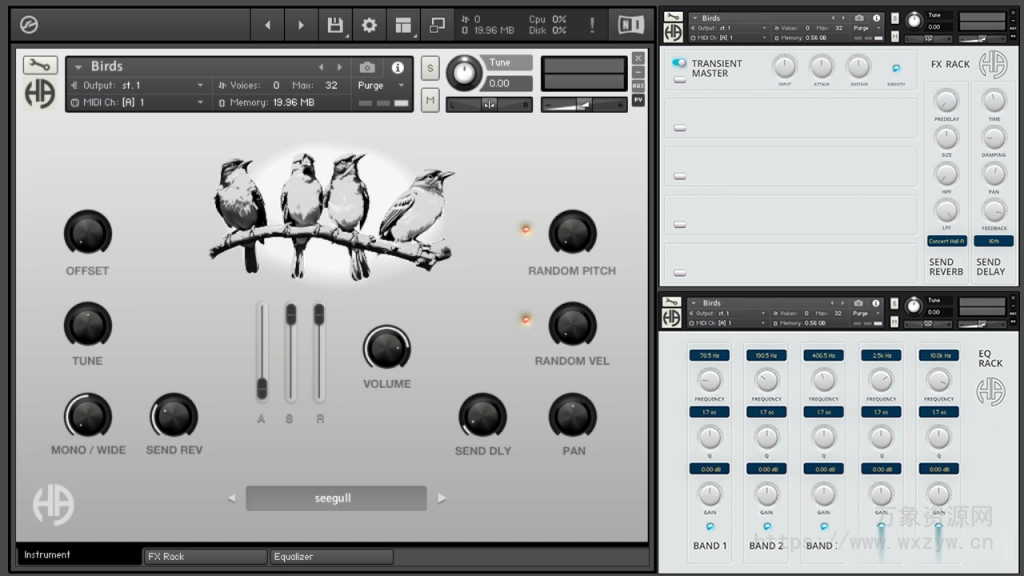Click the rack view layout icon in toolbar
This screenshot has width=1024, height=576.
(403, 24)
